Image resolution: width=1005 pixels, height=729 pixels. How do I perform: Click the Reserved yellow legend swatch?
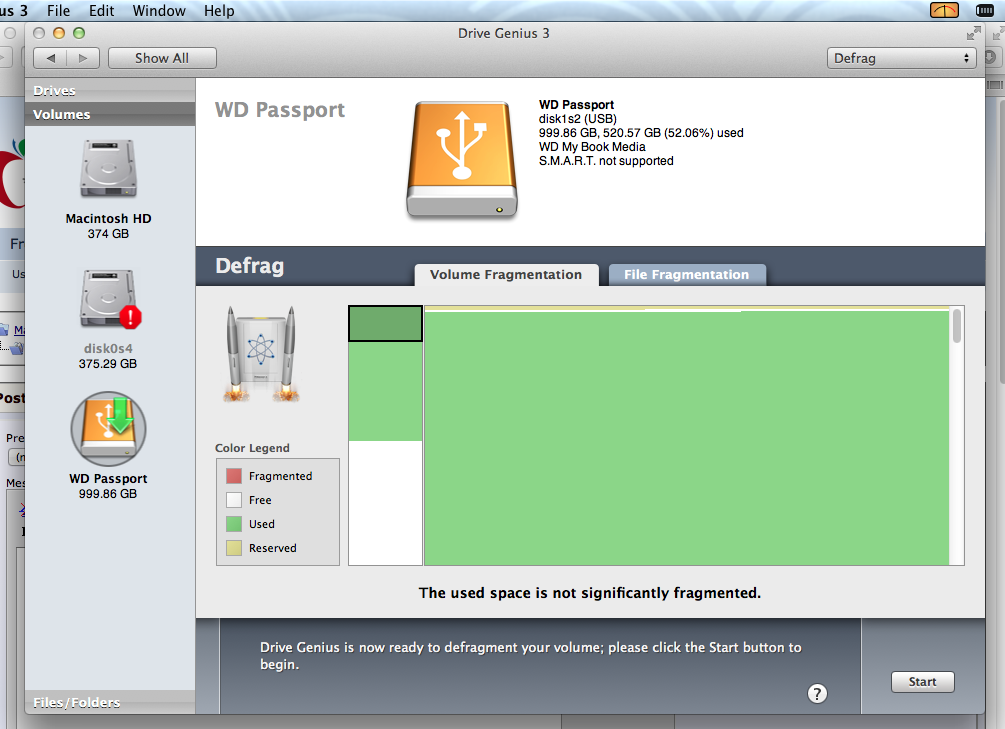pyautogui.click(x=234, y=548)
